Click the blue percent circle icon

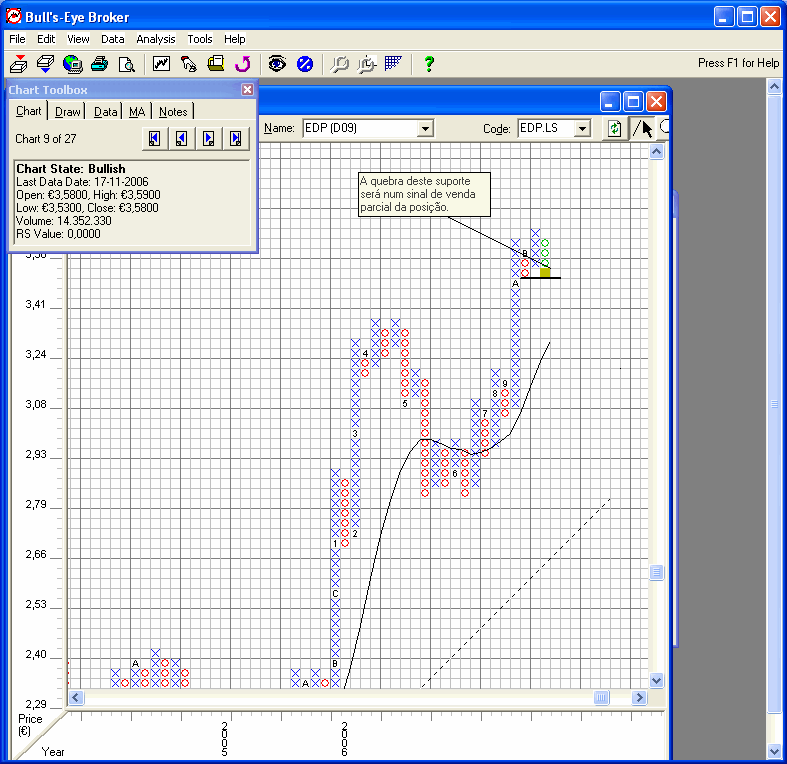[305, 64]
